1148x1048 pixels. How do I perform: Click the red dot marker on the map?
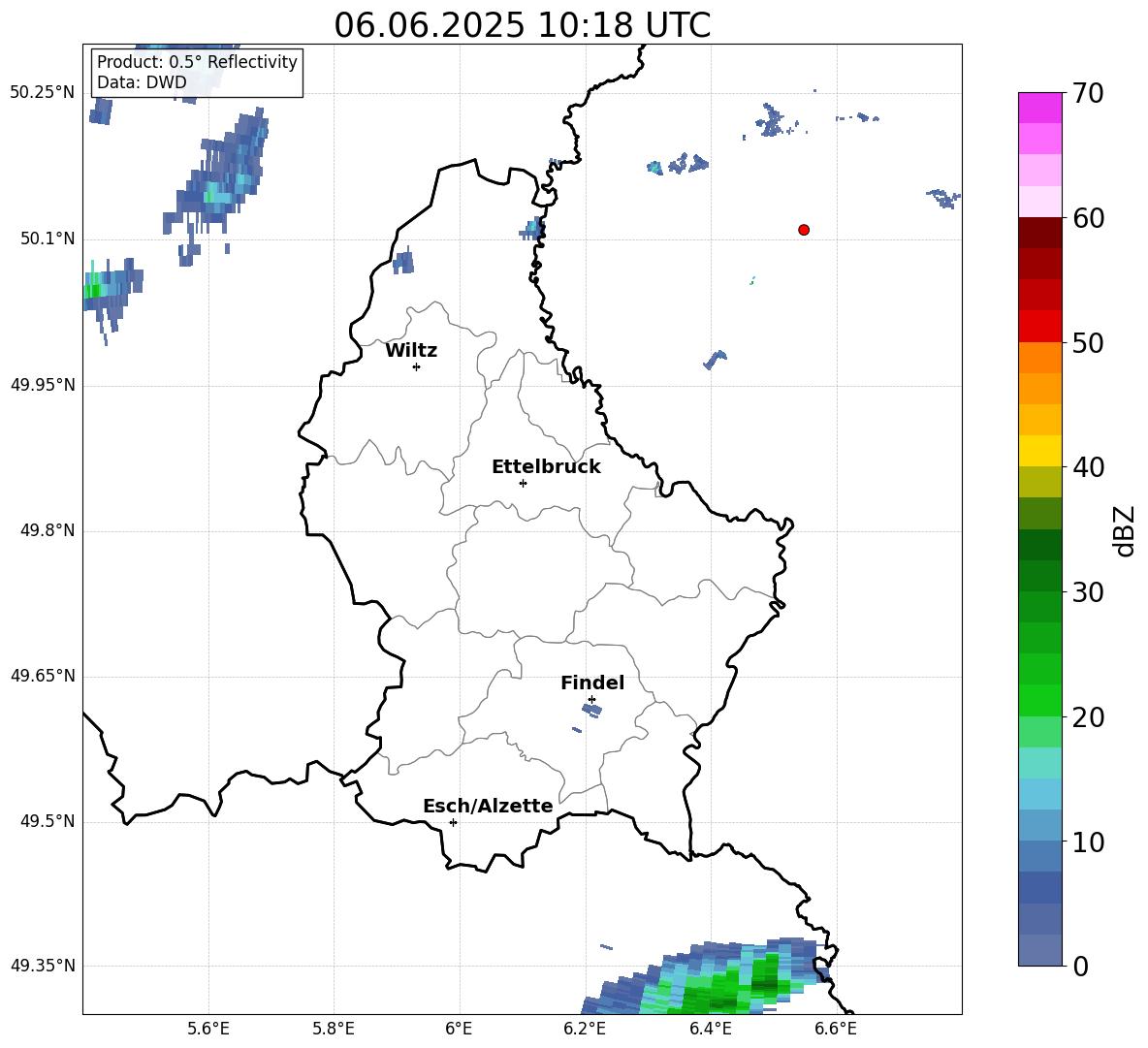pos(803,230)
